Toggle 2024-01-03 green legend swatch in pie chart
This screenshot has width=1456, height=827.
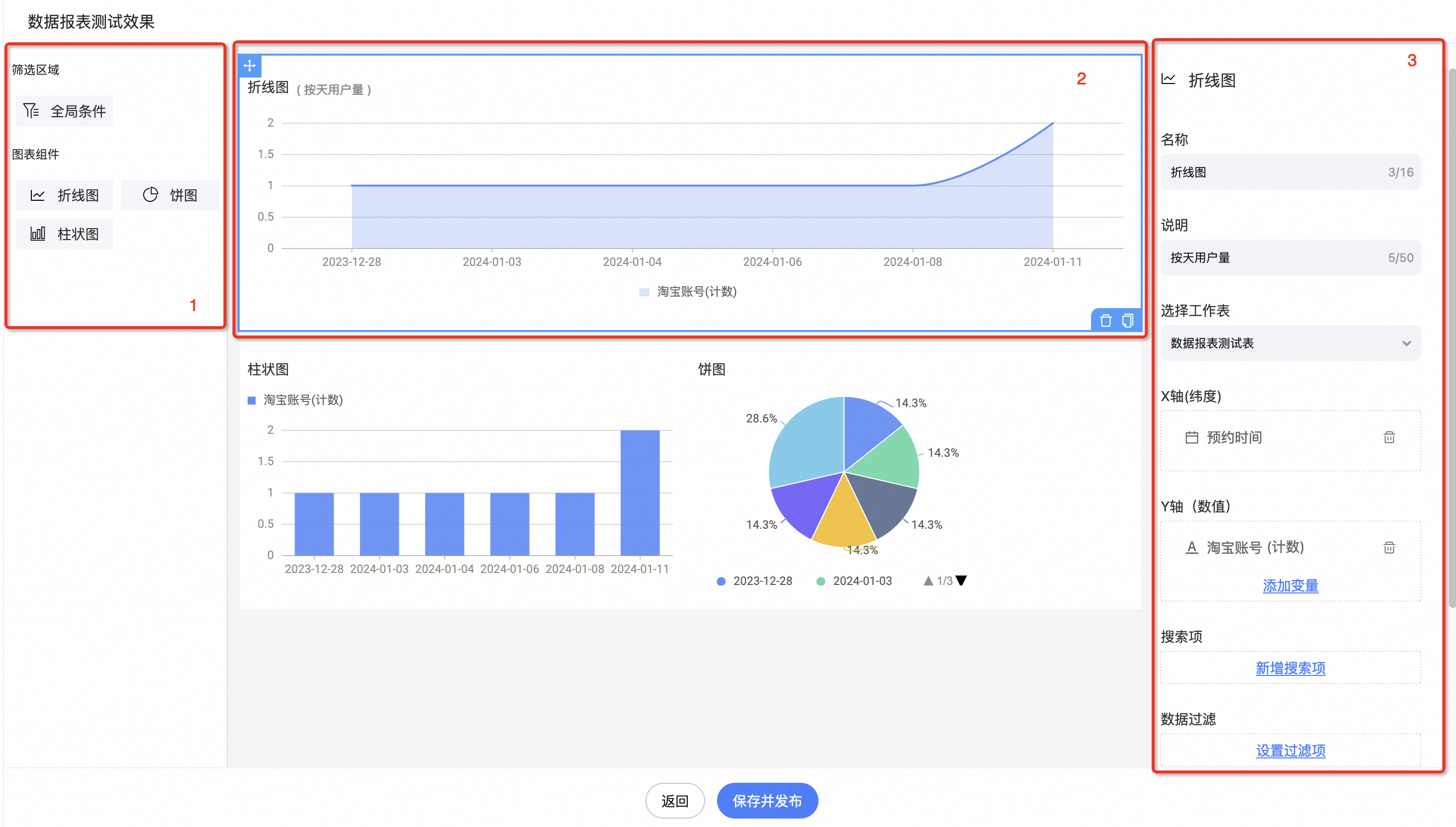point(820,581)
